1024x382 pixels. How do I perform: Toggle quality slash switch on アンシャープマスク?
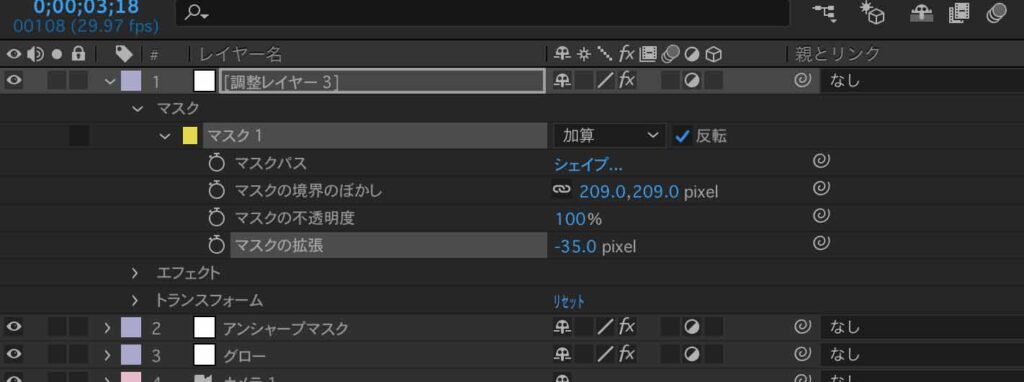point(606,327)
